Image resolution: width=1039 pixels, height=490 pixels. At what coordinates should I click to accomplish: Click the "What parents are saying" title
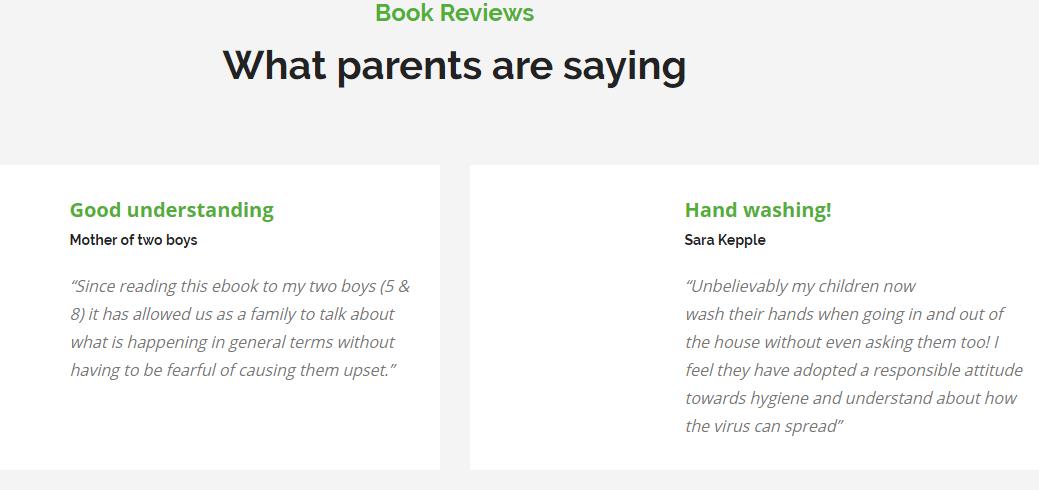(x=454, y=66)
